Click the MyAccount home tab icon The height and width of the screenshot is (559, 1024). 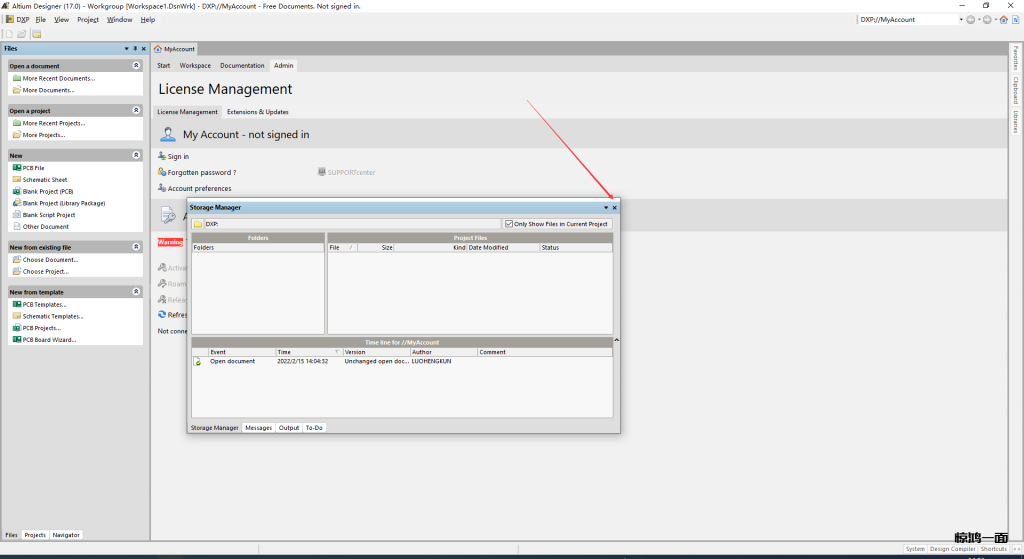pyautogui.click(x=158, y=49)
